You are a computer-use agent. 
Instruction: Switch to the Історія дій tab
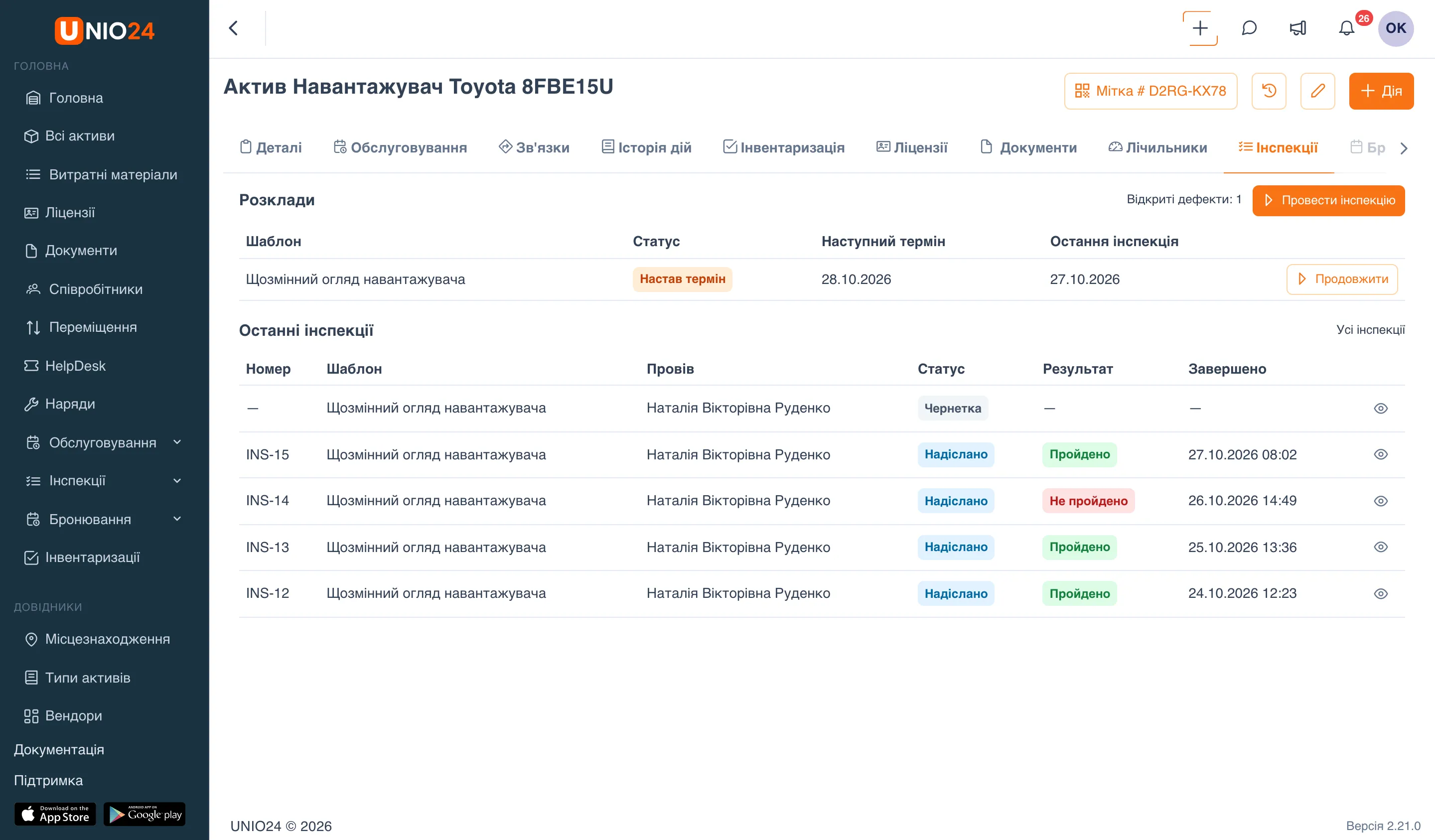click(646, 147)
